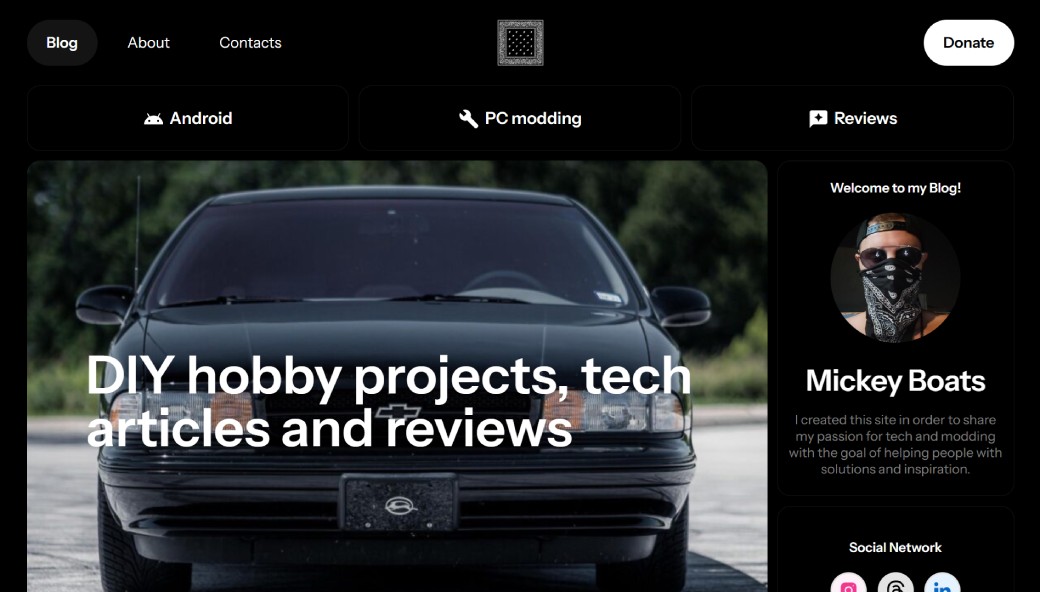Click the DIY hobby projects headline
The height and width of the screenshot is (592, 1040).
(389, 402)
